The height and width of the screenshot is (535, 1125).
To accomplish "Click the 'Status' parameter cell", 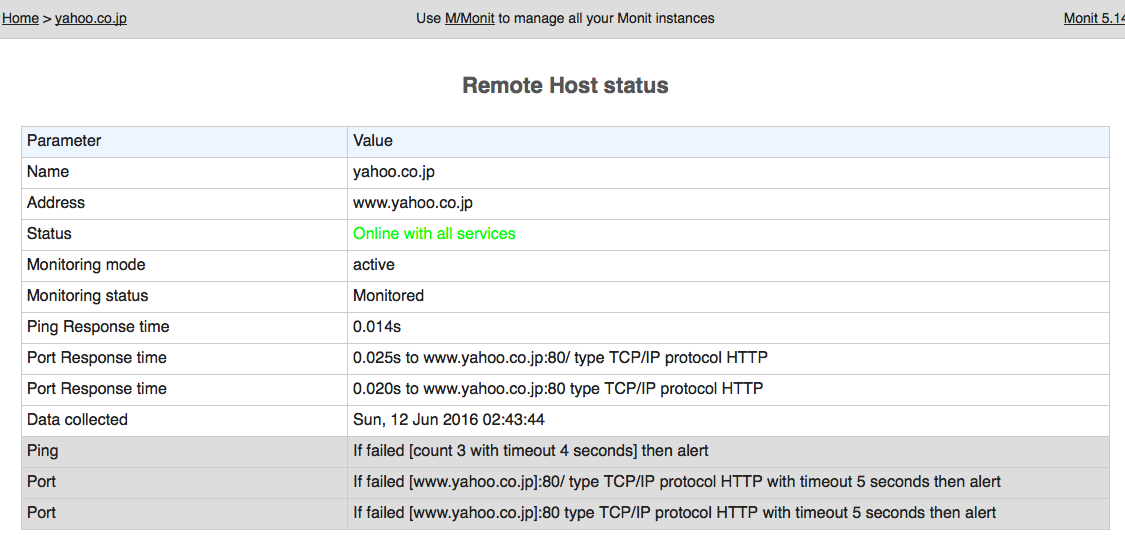I will click(x=184, y=234).
